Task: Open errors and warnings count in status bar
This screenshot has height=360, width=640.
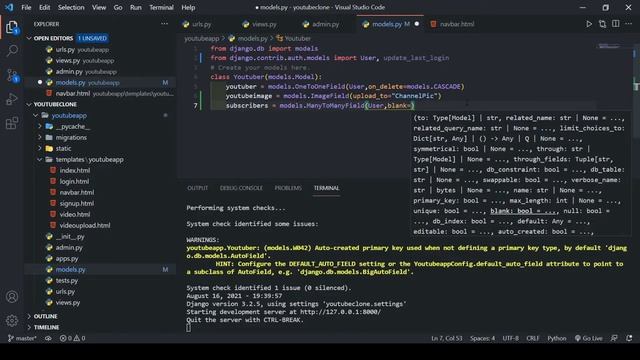Action: [x=73, y=338]
